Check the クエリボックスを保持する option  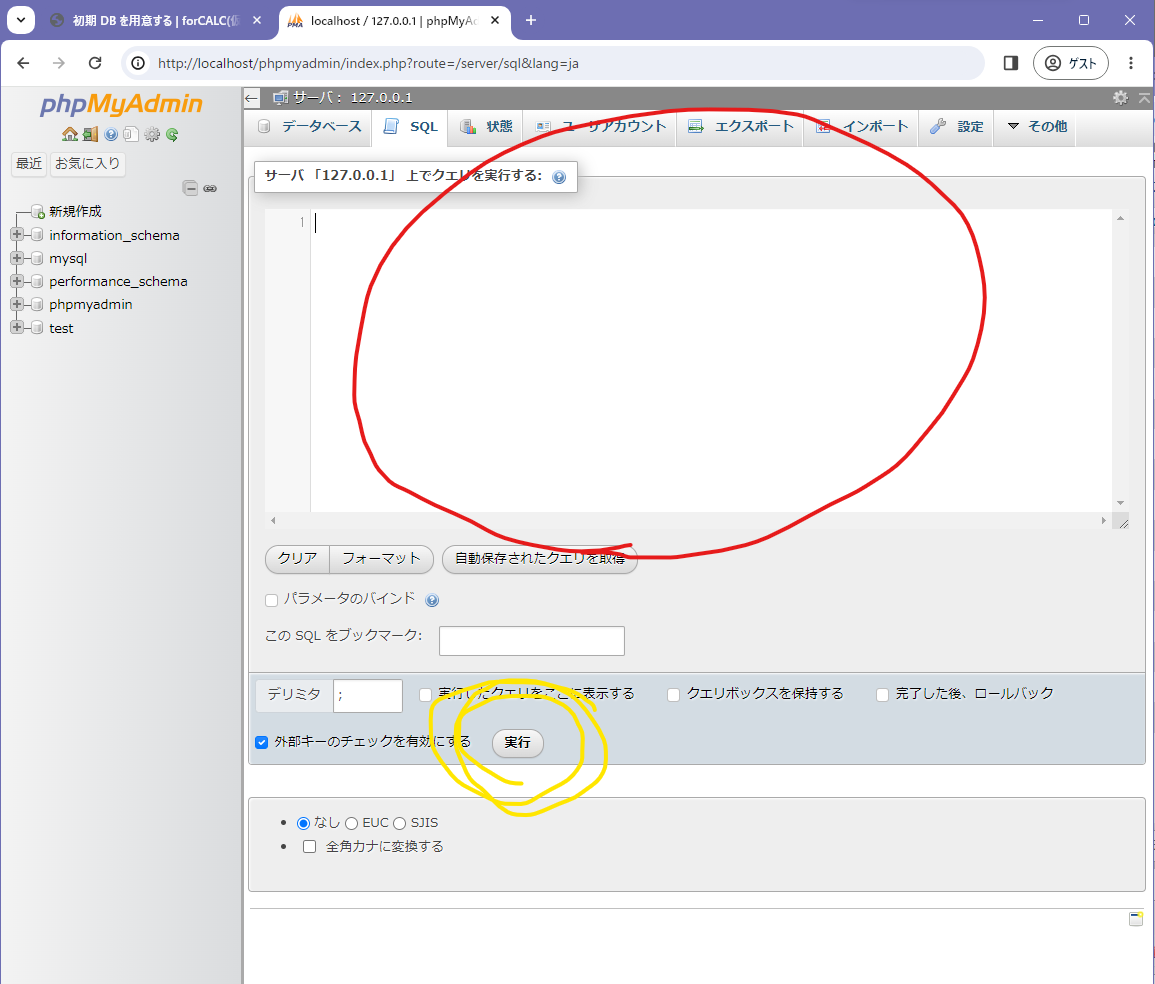pos(674,694)
